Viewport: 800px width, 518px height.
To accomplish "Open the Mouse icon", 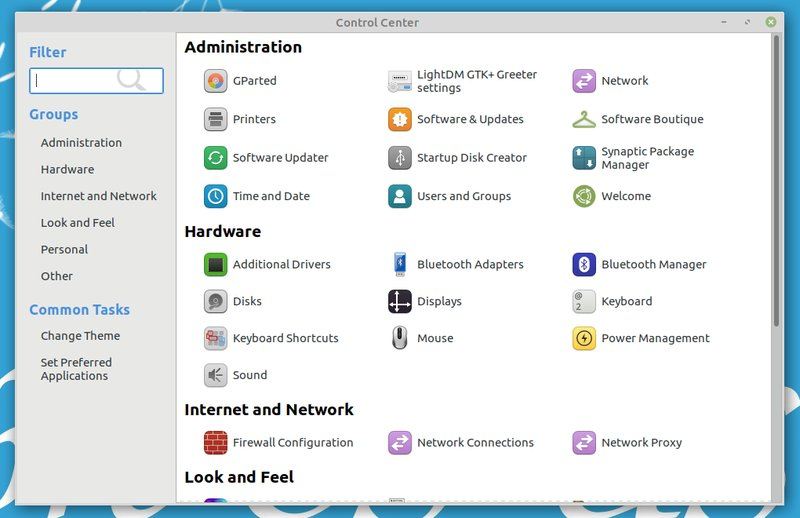I will [399, 338].
